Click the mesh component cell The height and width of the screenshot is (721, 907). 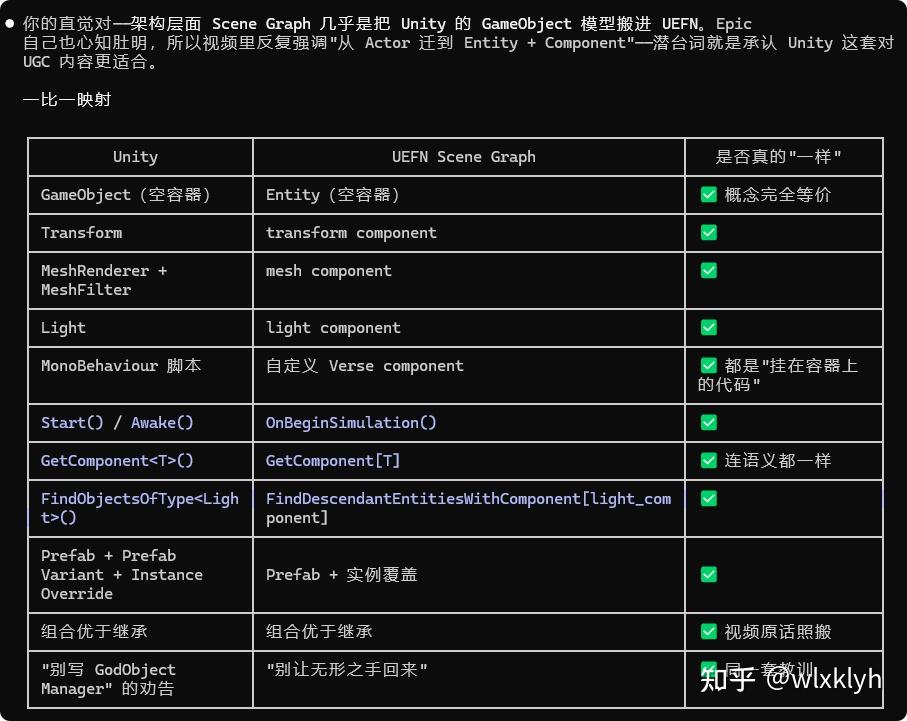click(x=469, y=280)
